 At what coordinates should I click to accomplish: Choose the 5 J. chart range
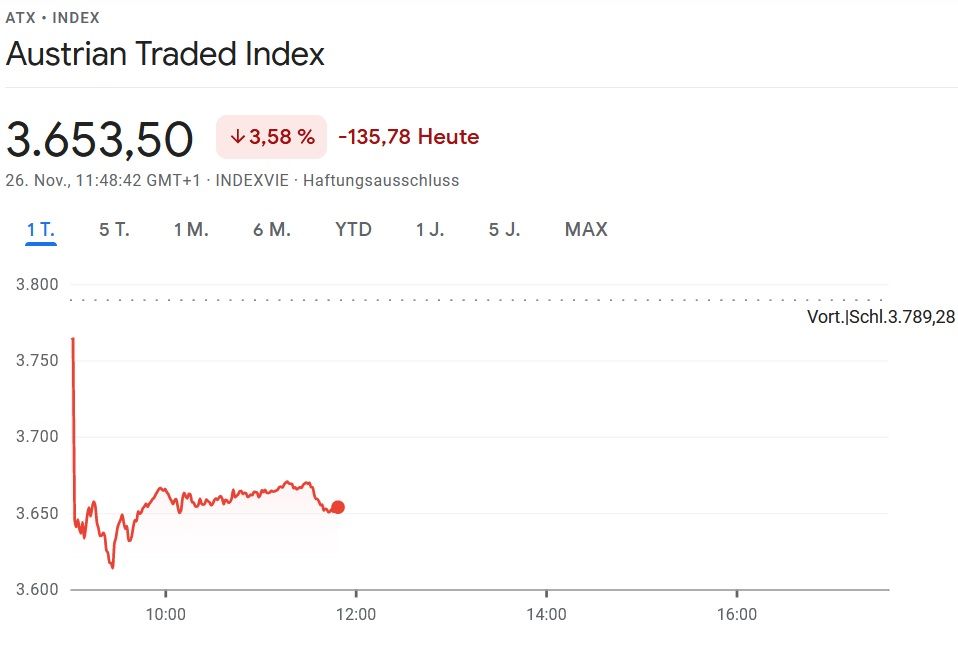[x=504, y=230]
